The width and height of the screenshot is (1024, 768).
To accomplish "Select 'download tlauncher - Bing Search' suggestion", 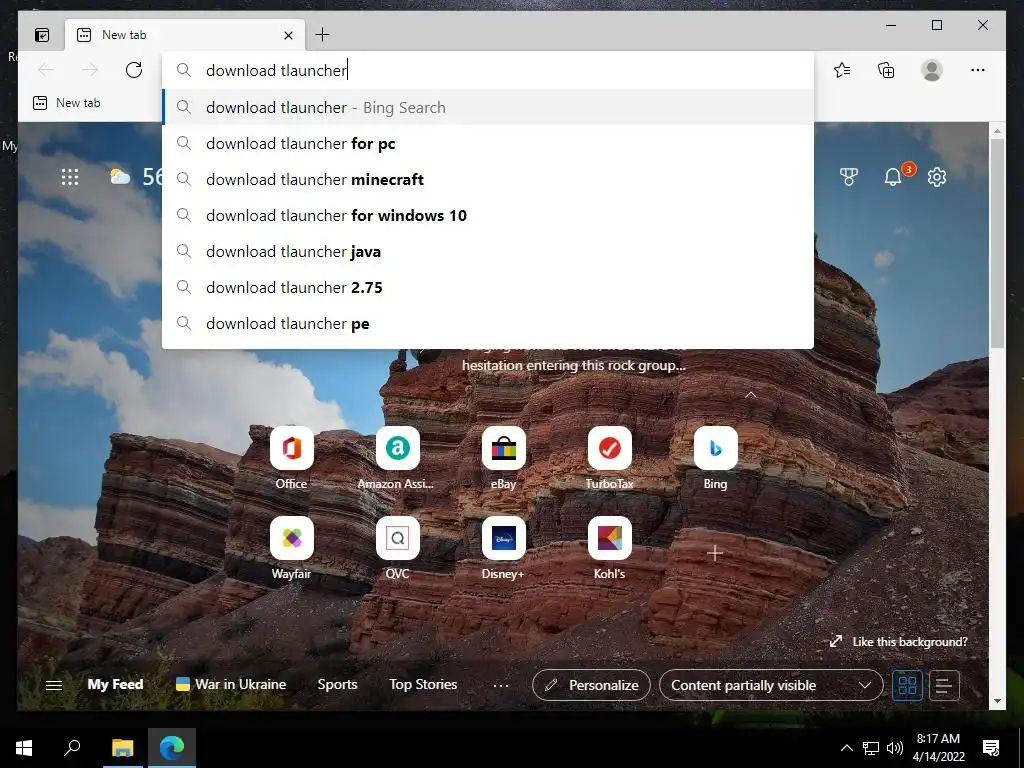I will (488, 107).
